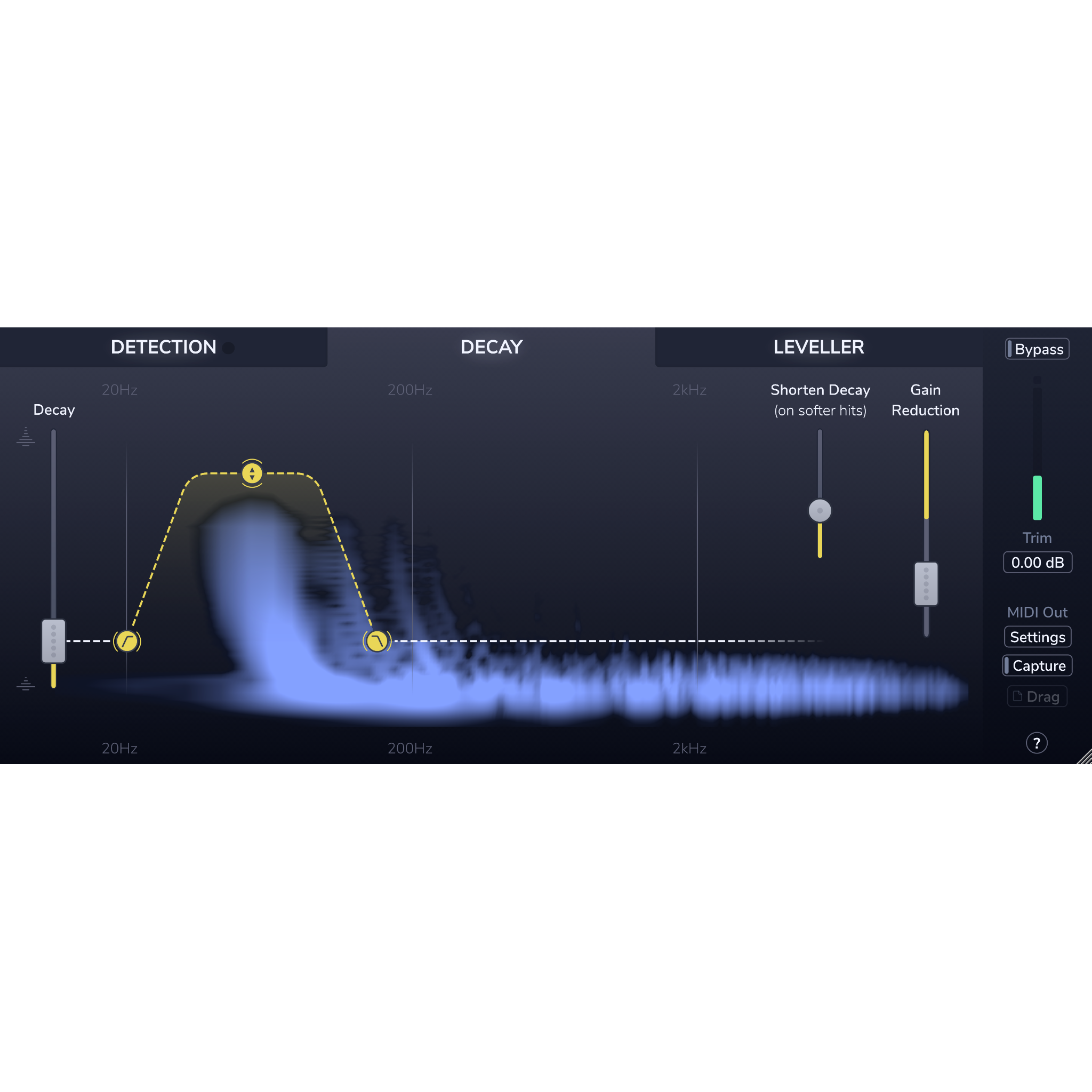Click the Drag file icon
The image size is (1092, 1092).
[x=1017, y=696]
